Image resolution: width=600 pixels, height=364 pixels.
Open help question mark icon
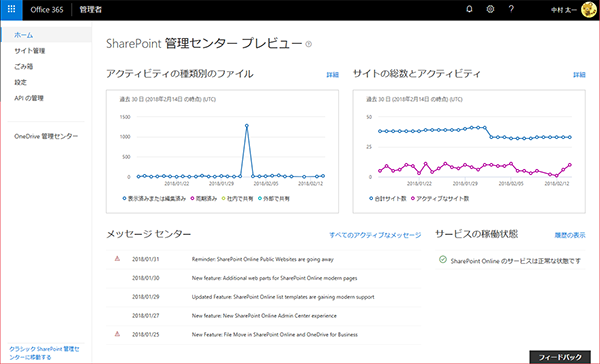tap(511, 9)
